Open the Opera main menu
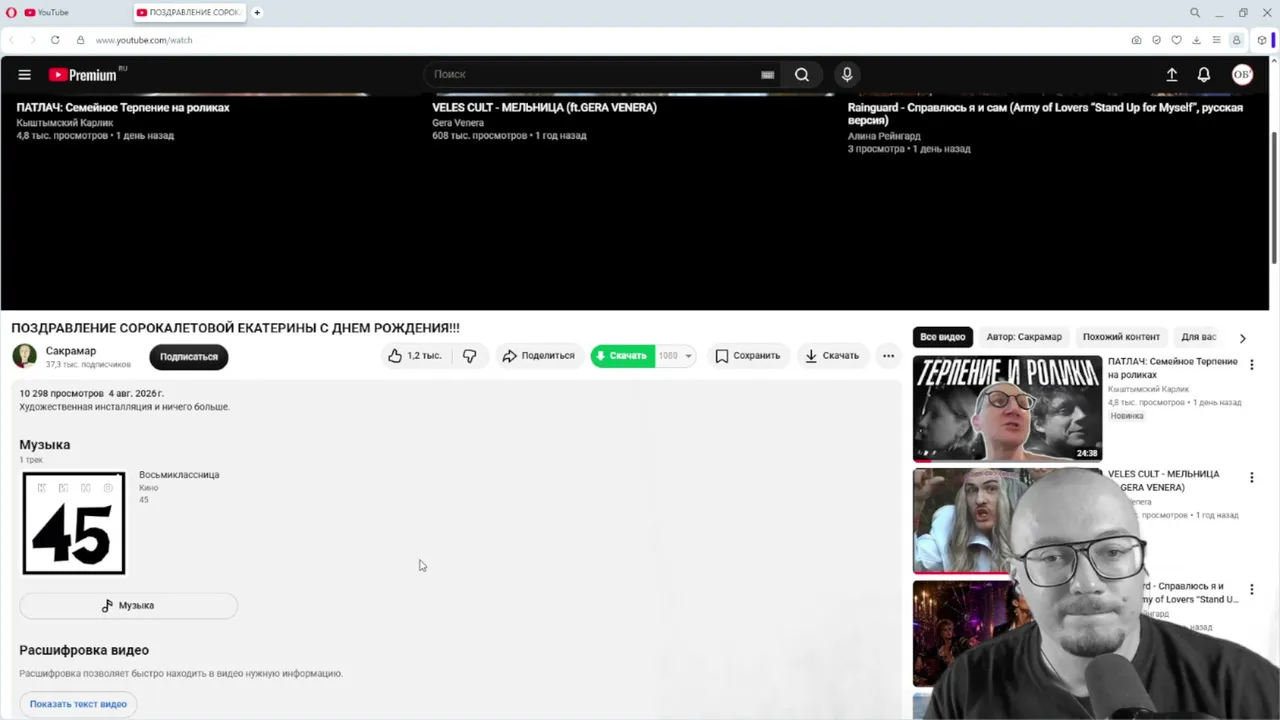 click(x=11, y=12)
